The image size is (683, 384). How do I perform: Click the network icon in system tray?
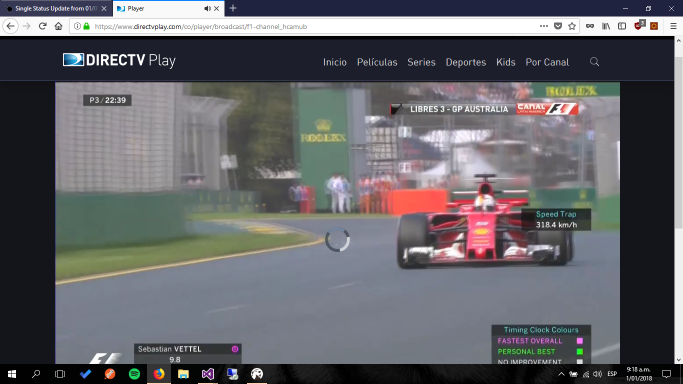[x=586, y=374]
